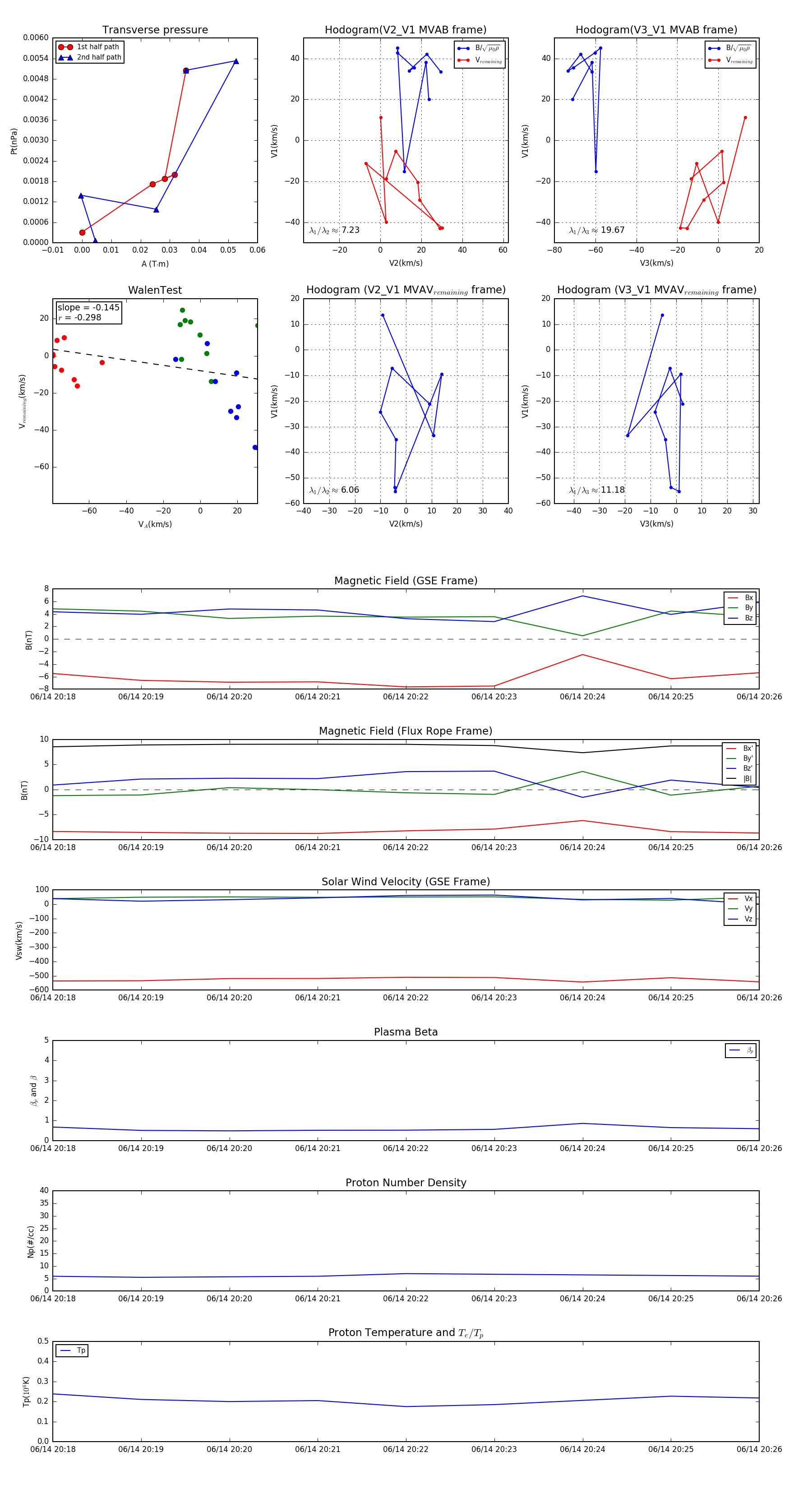The image size is (812, 1489).
Task: Click "V3(km/s)" x-axis label of V3_V1 MVAB hodogram
Action: 656,263
